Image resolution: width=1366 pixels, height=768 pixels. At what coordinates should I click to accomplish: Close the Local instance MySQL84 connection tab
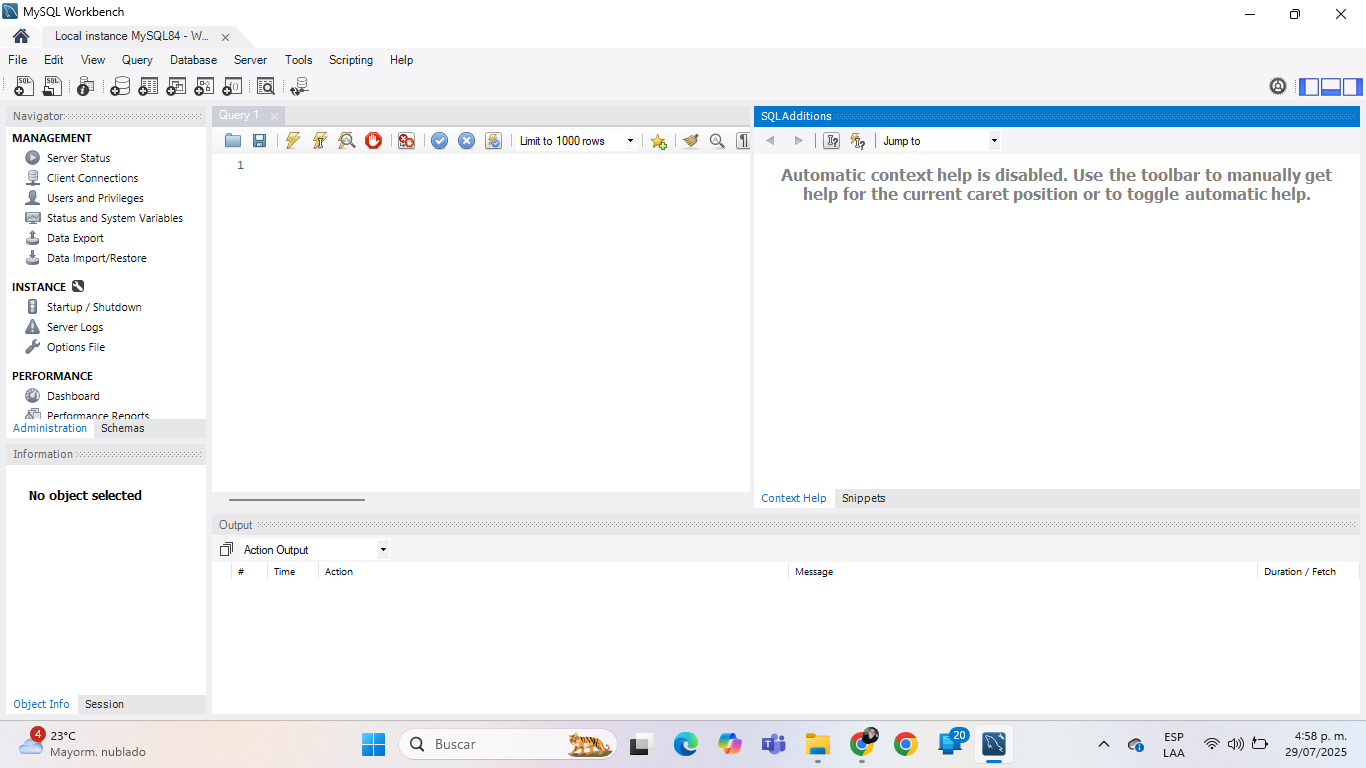coord(225,37)
